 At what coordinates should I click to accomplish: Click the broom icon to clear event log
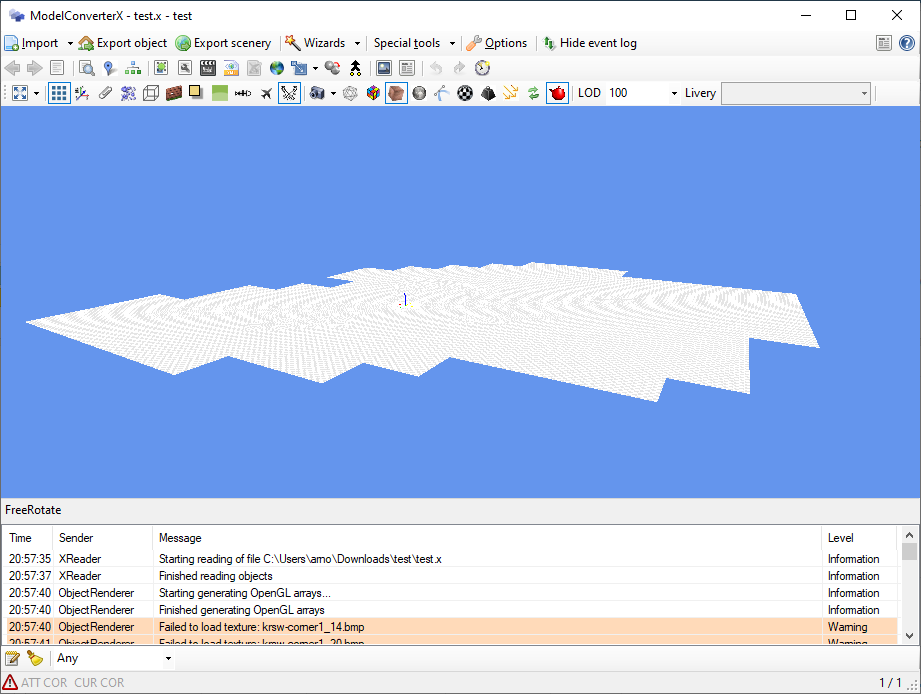[x=35, y=658]
